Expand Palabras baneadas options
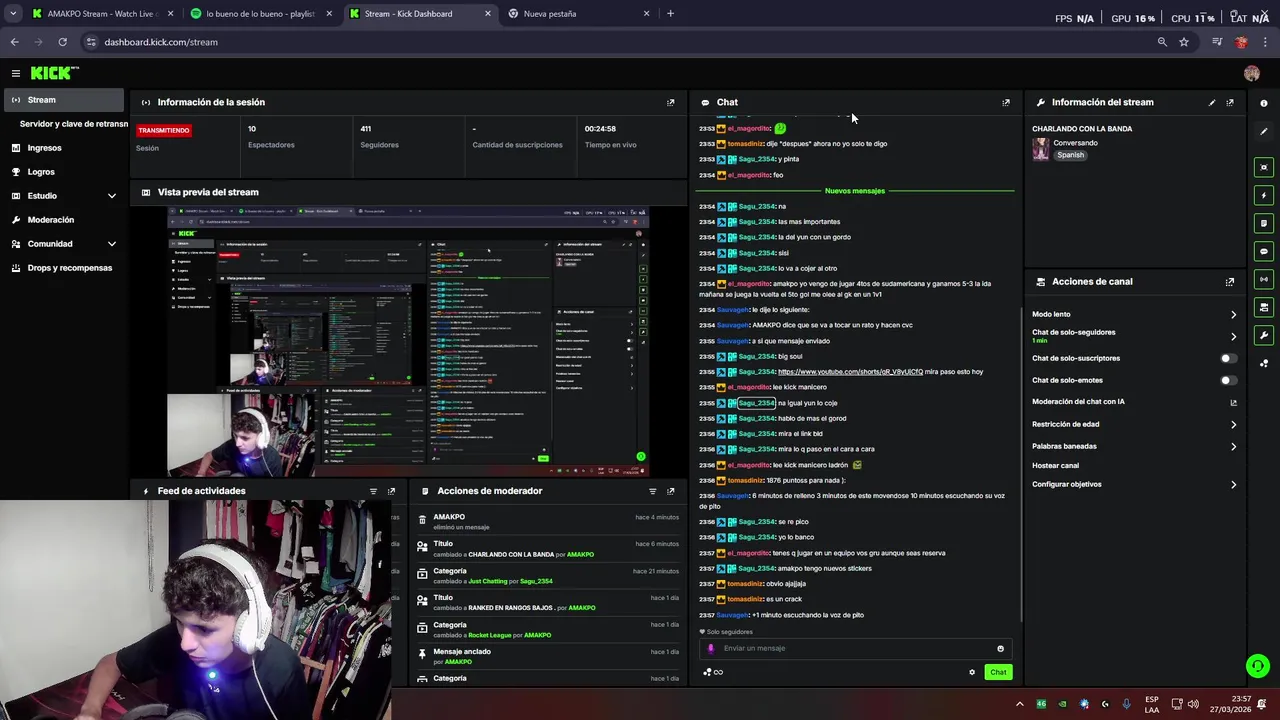This screenshot has width=1280, height=720. pos(1233,446)
